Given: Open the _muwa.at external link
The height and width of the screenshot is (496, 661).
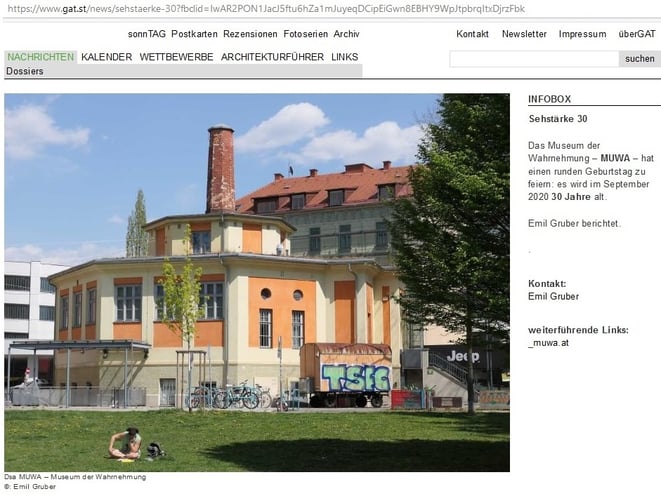Looking at the screenshot, I should 548,343.
